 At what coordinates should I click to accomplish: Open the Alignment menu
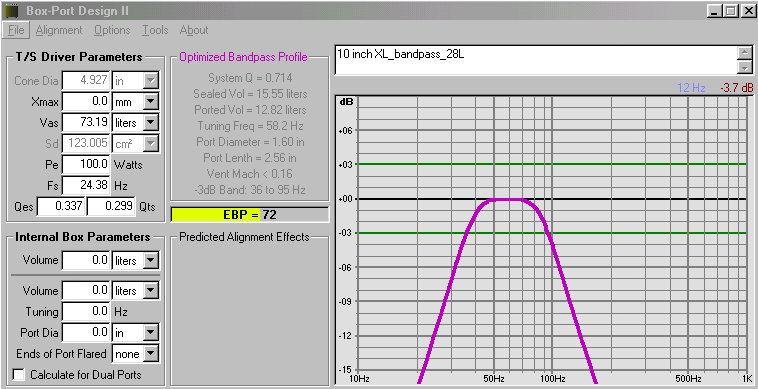point(59,30)
